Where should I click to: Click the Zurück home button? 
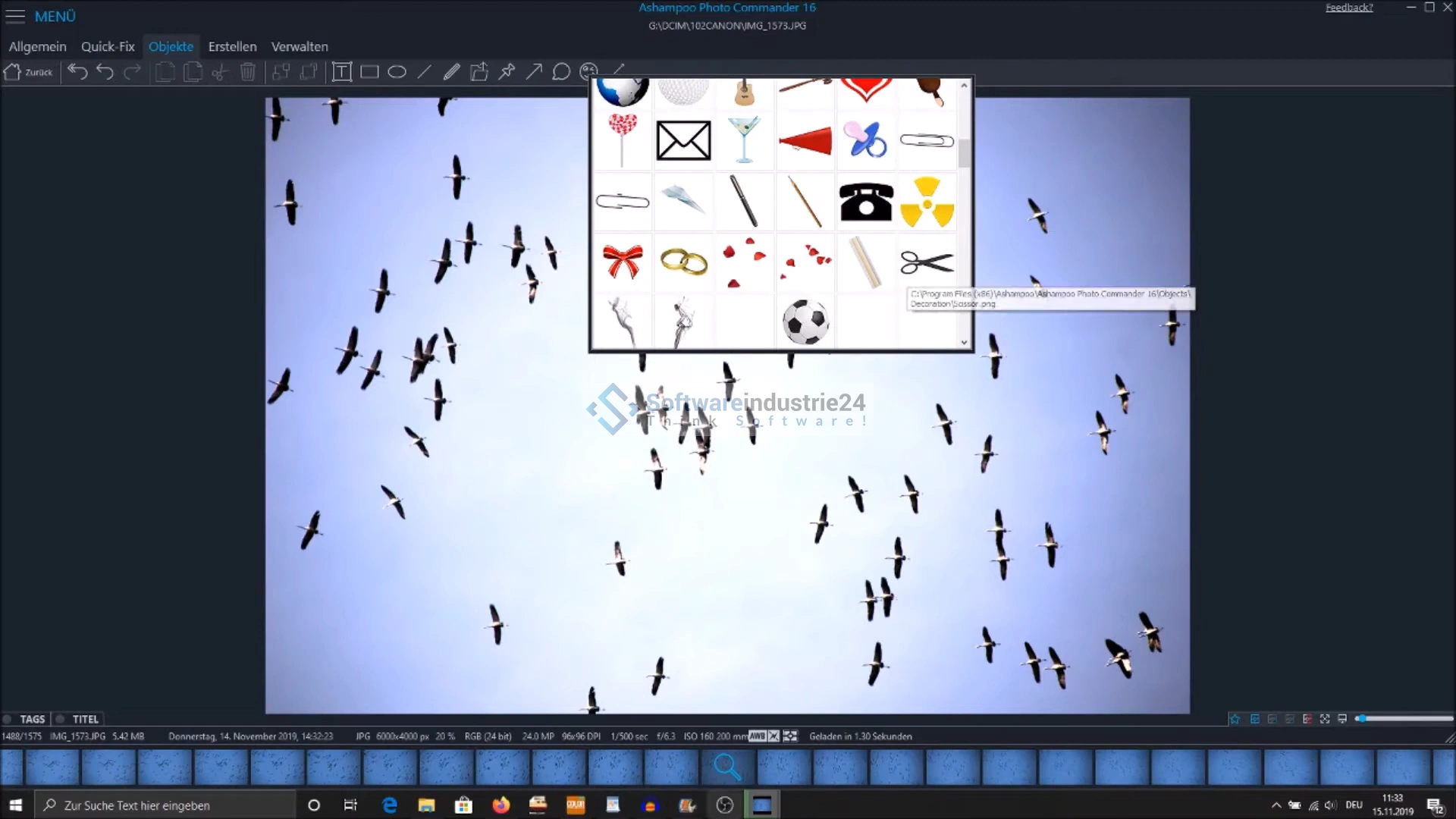(28, 72)
